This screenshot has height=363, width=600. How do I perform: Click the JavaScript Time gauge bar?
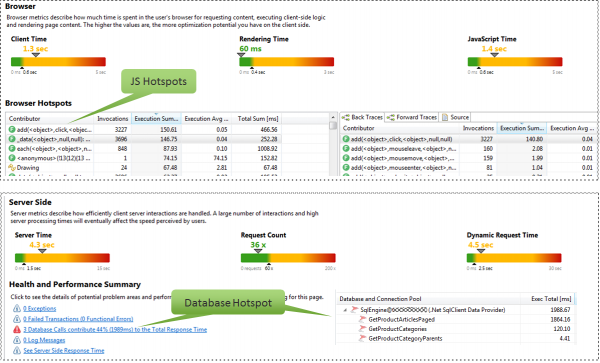click(x=515, y=62)
